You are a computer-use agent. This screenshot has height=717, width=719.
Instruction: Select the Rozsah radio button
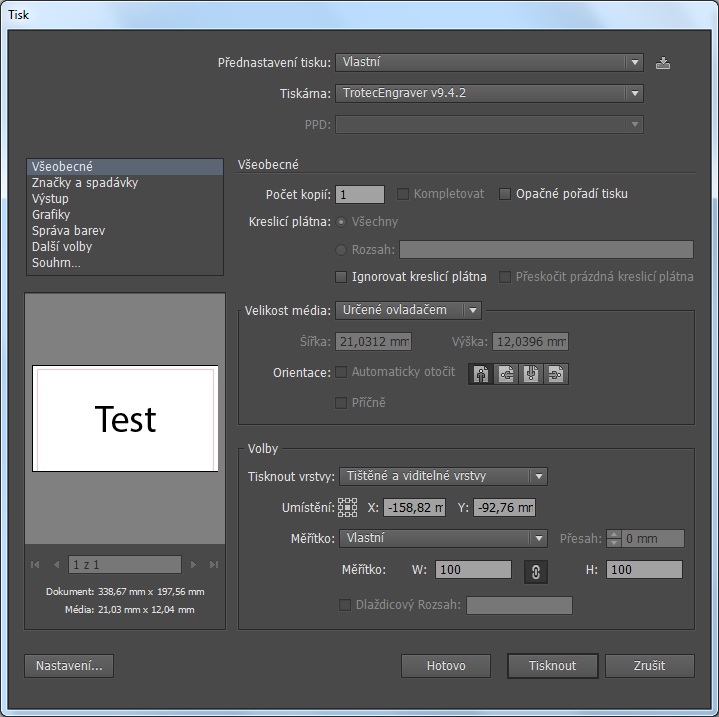pos(342,250)
